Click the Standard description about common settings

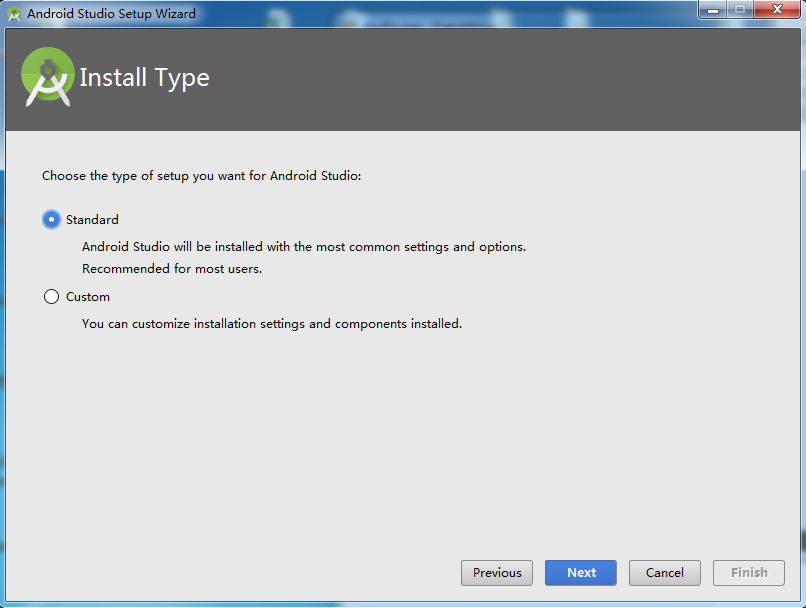[304, 247]
